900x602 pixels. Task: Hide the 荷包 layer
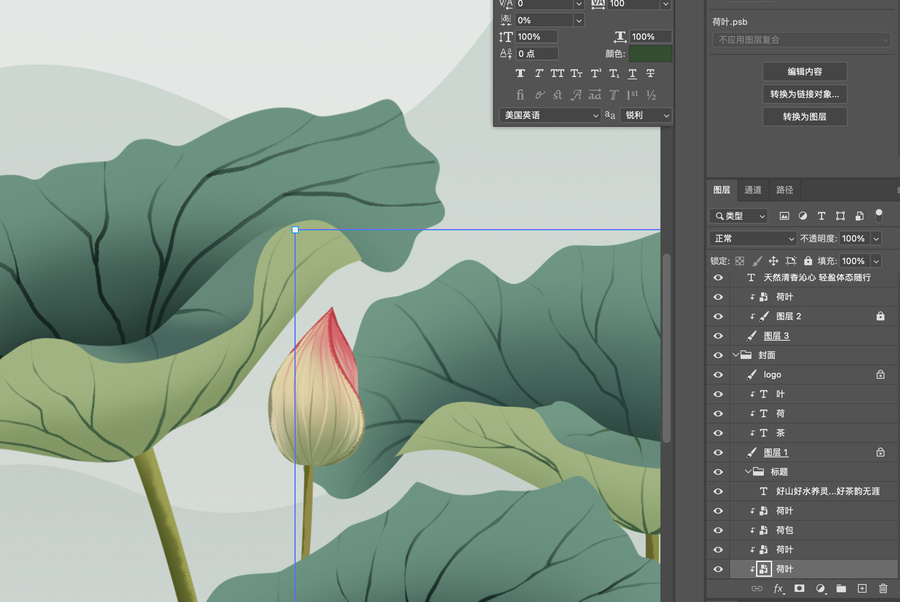click(718, 530)
